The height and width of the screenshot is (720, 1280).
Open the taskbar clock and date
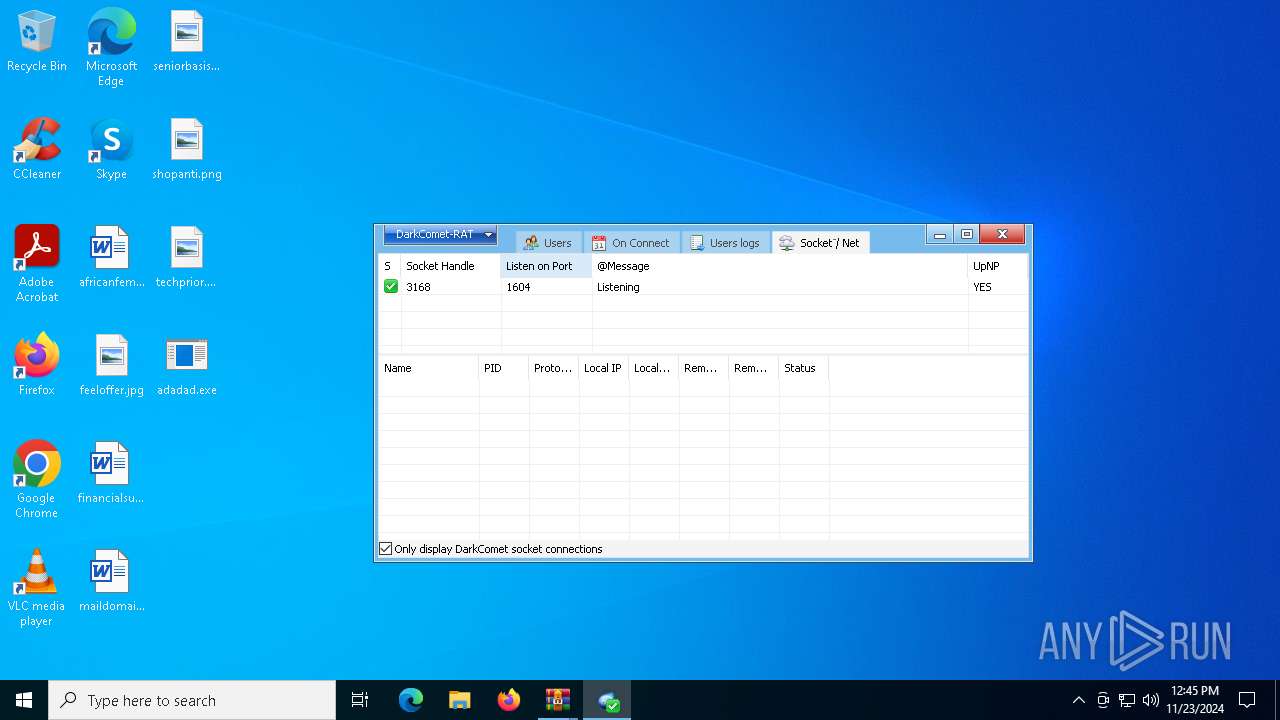click(1195, 700)
